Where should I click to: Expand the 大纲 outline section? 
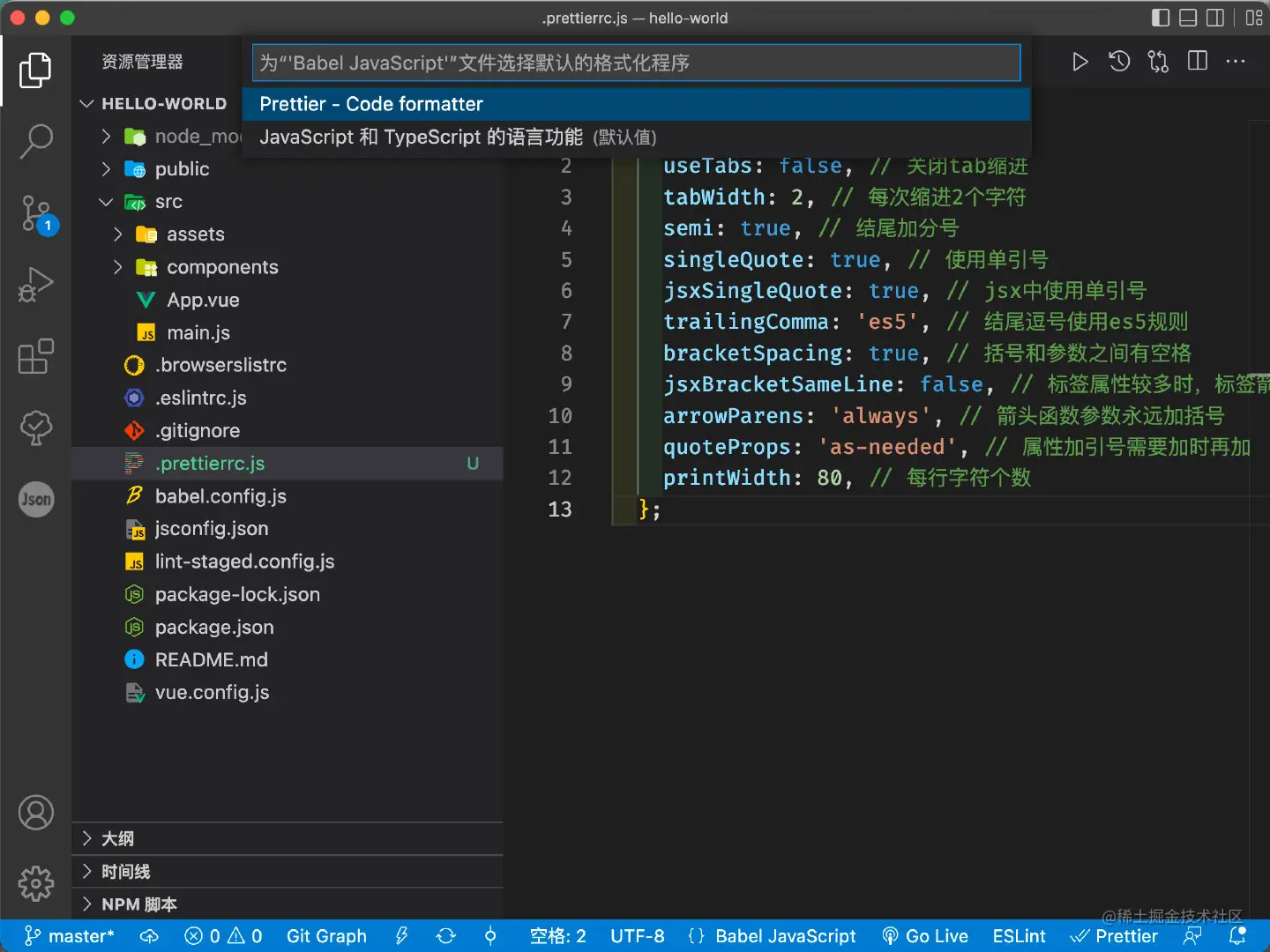coord(288,838)
